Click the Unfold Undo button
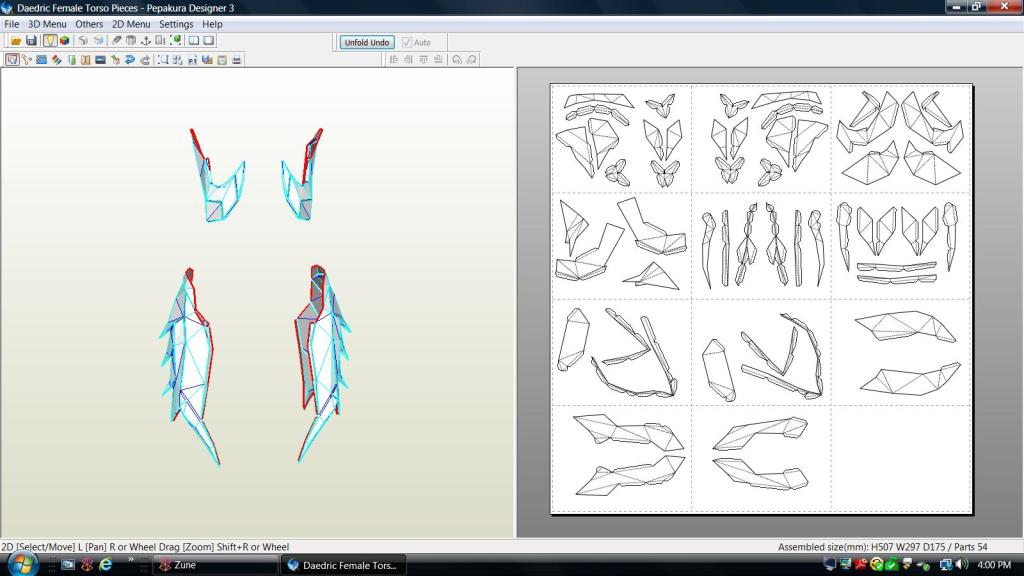Screen dimensions: 1024x576 coord(366,42)
